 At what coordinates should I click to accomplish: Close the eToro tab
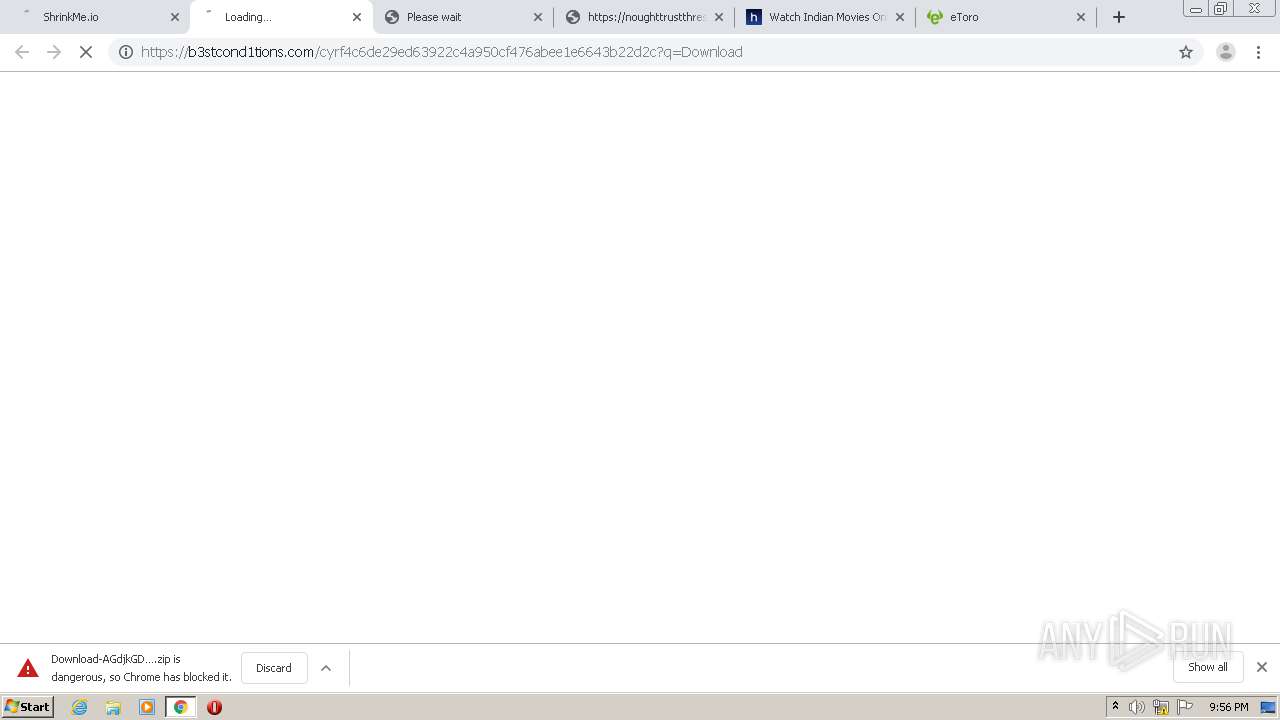(x=1081, y=17)
